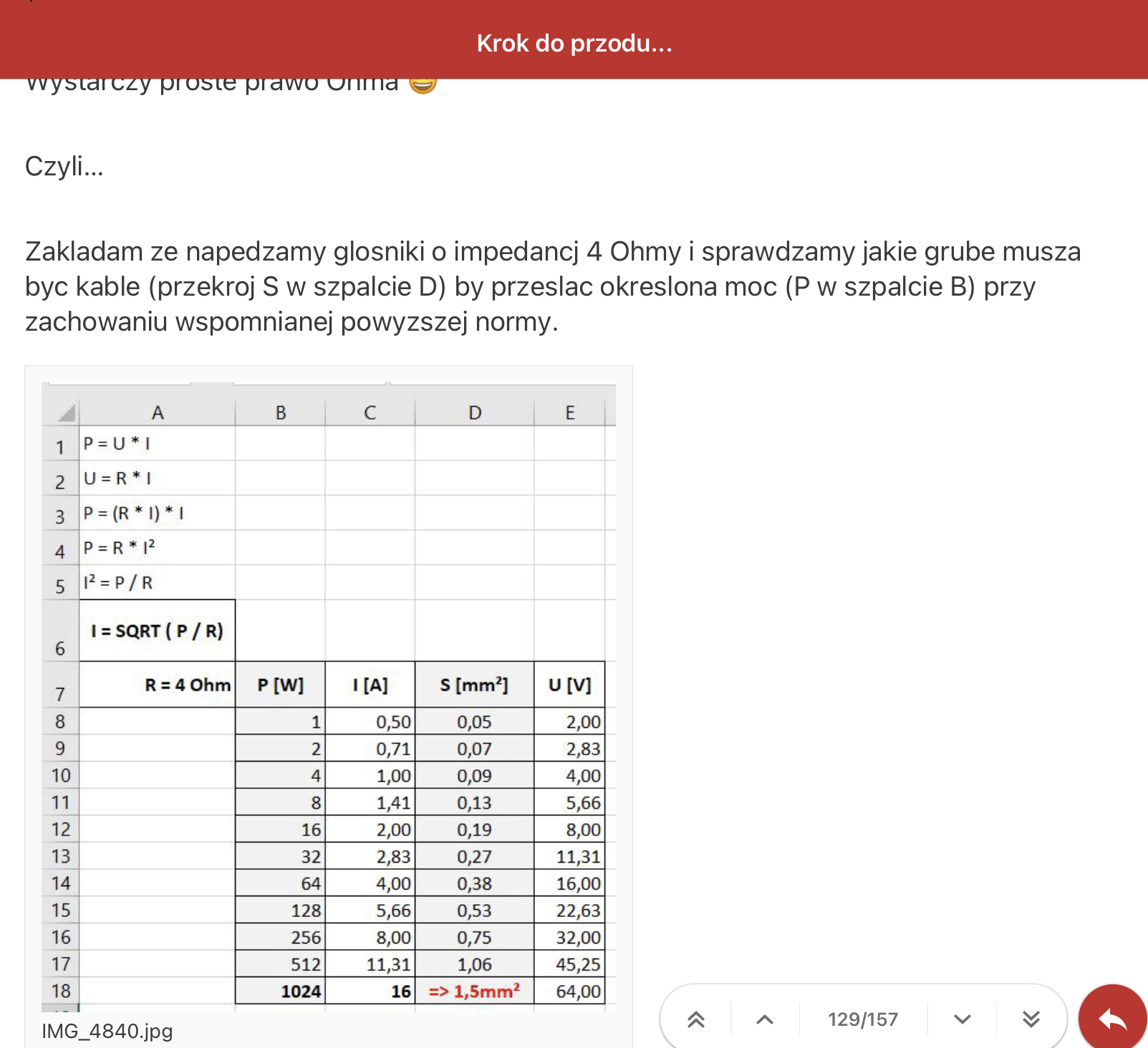Tap the formula I² = P / R
Screen dimensions: 1148x1048
[117, 582]
